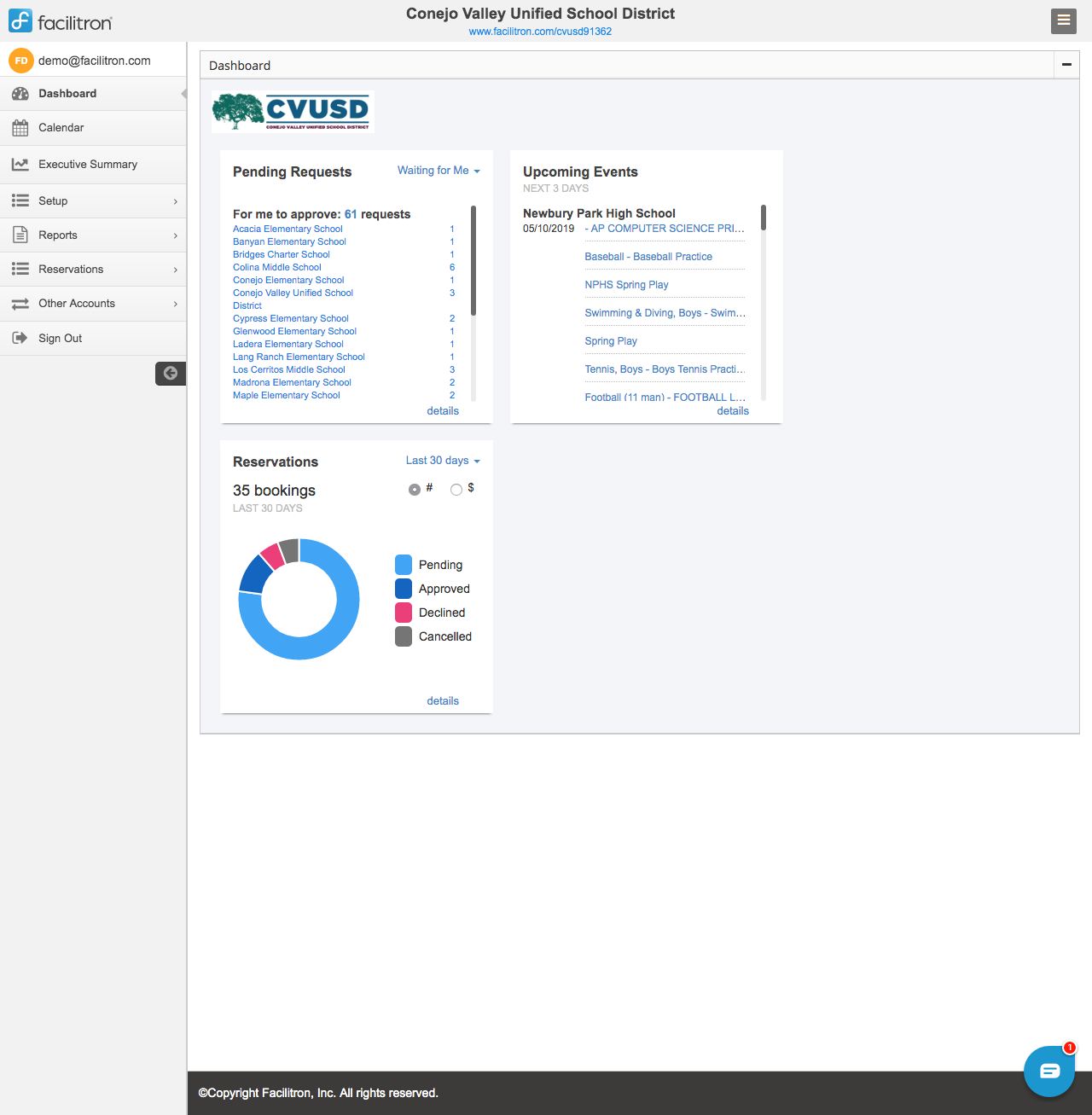Collapse sidebar with the back arrow button
The image size is (1092, 1115).
171,373
